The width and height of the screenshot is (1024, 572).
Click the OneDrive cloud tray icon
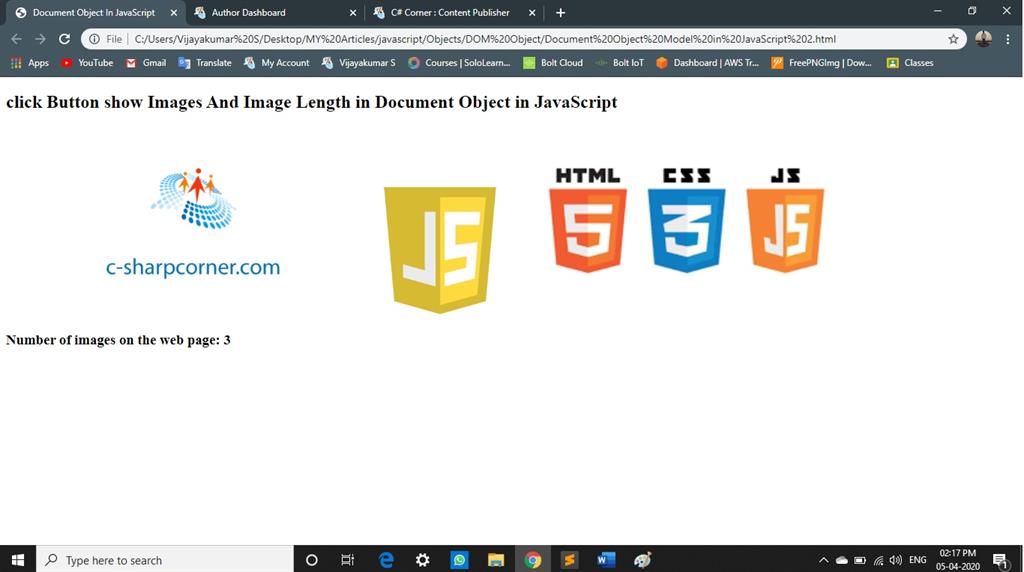pos(842,560)
